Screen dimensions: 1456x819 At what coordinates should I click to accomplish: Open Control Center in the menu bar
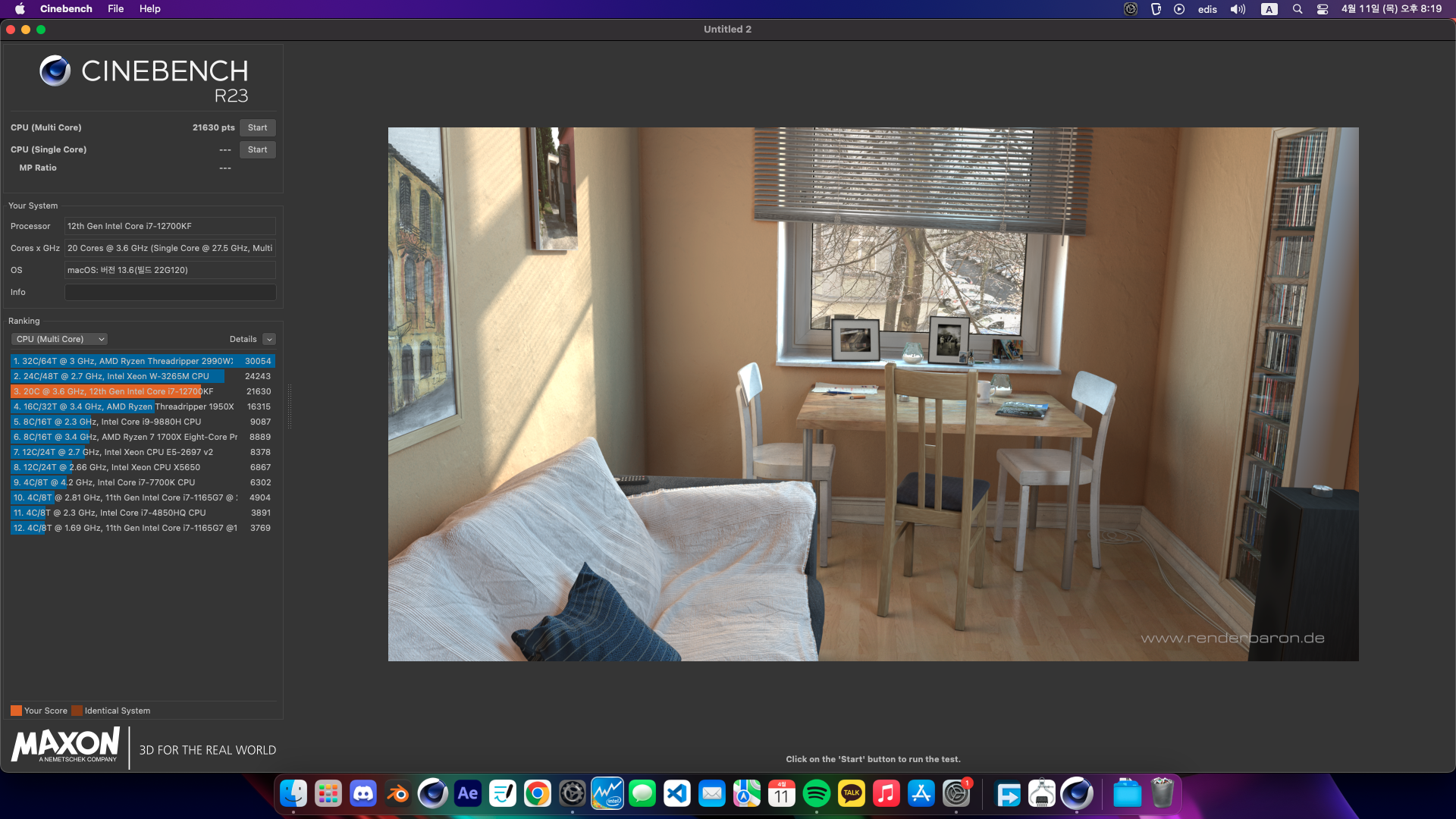1323,9
